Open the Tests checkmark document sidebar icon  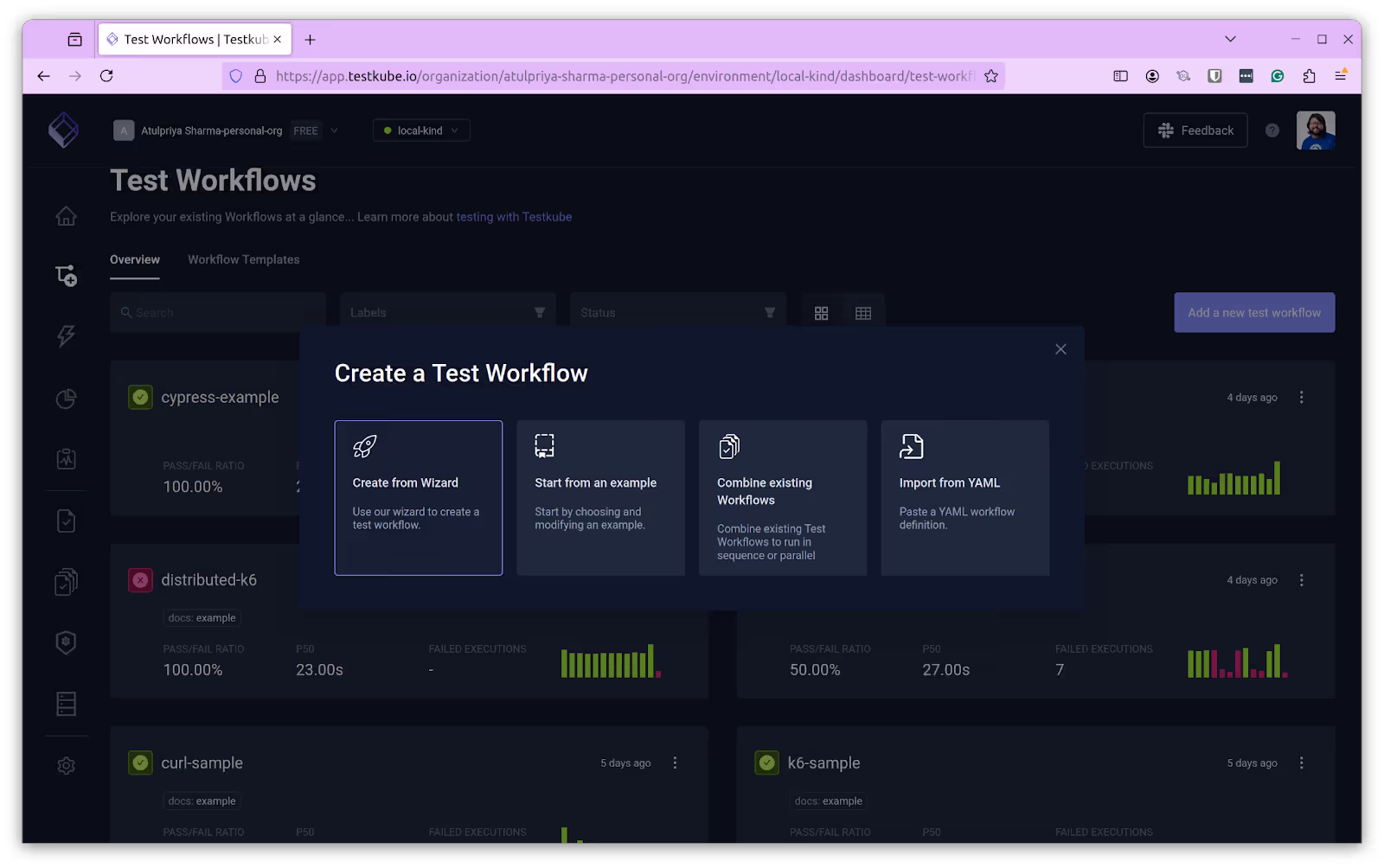(67, 521)
